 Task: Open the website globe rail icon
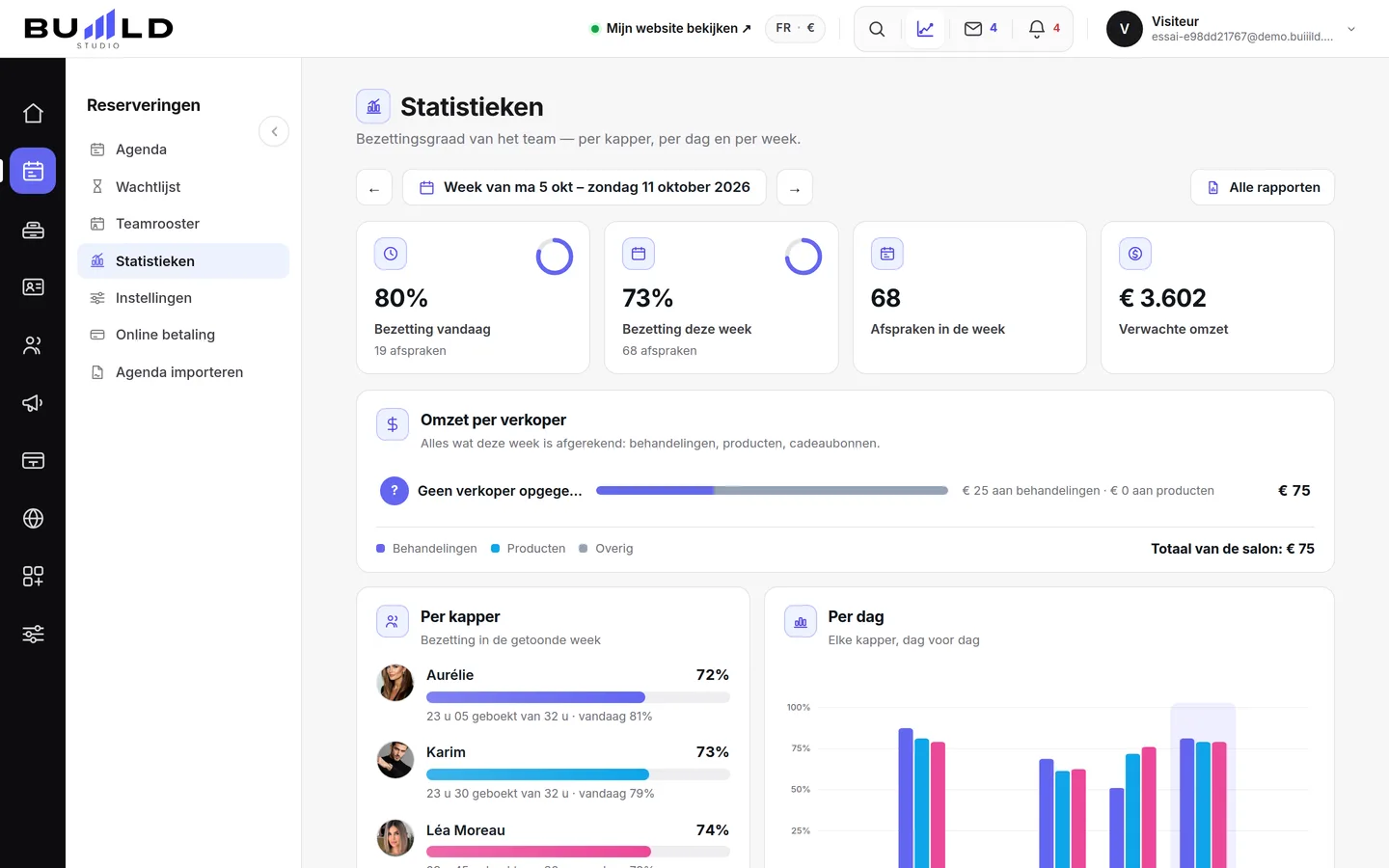(x=33, y=519)
